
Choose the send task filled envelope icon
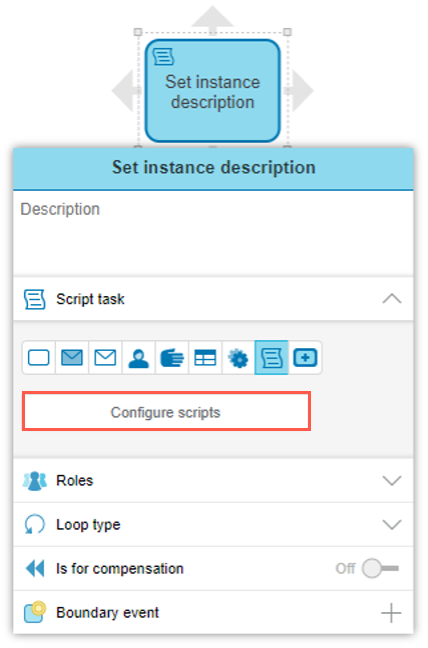click(72, 358)
